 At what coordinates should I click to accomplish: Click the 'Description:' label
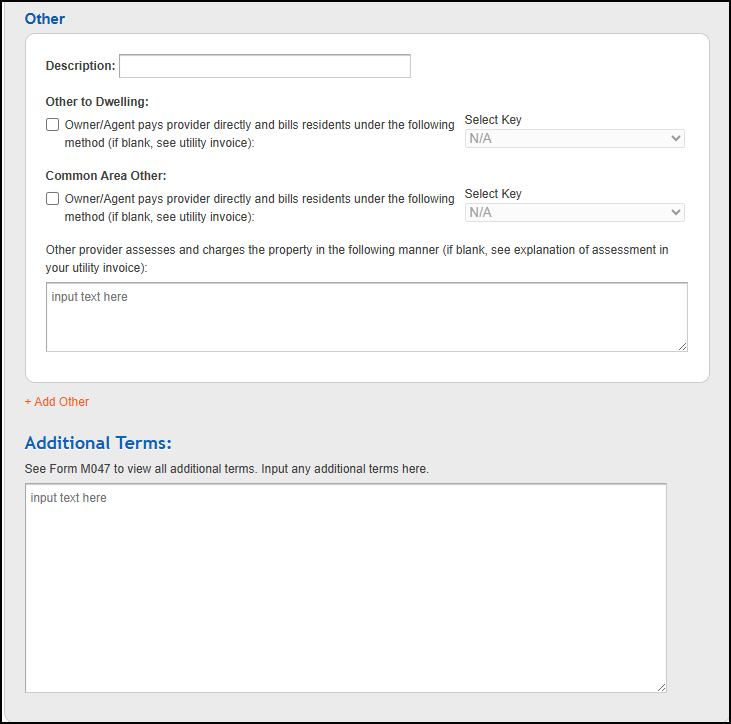pyautogui.click(x=80, y=66)
